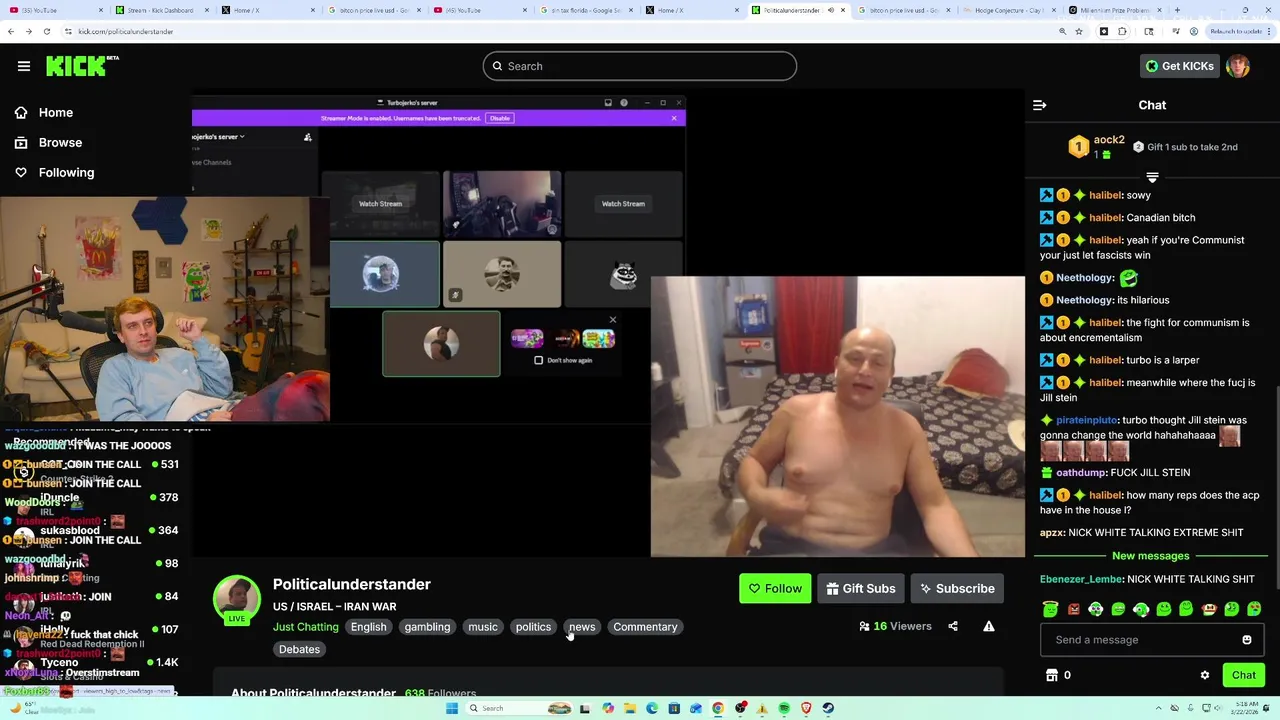Click the streamer's LIVE avatar
1280x720 pixels.
pyautogui.click(x=237, y=598)
